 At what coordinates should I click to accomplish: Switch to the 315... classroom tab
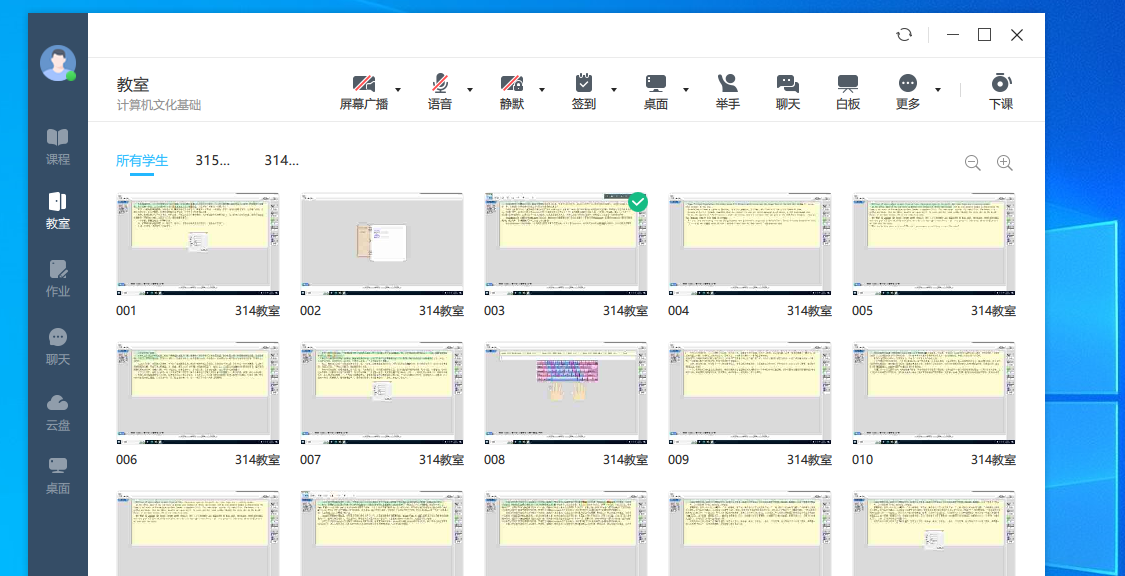click(213, 160)
